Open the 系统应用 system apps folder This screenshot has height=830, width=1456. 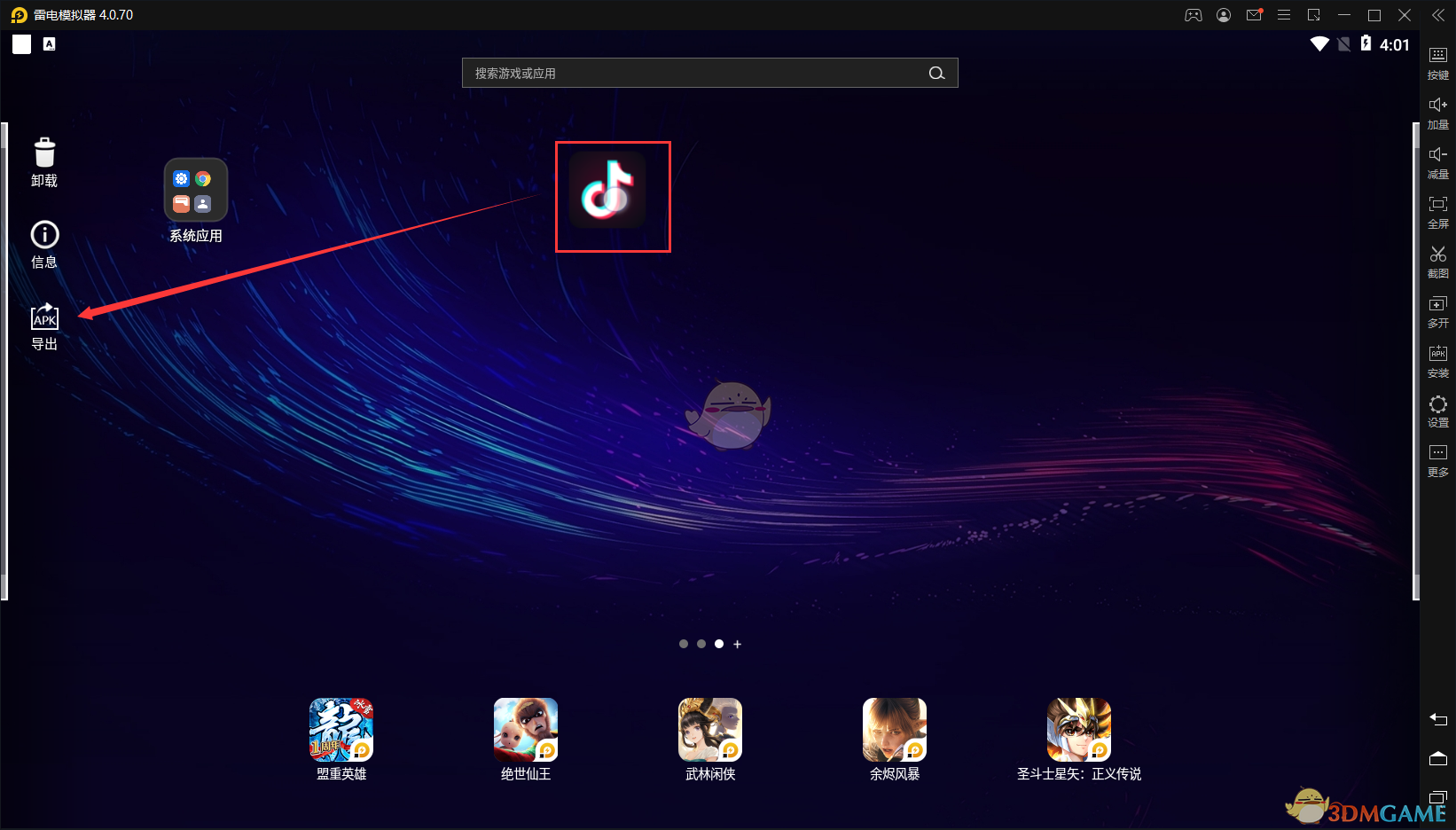[196, 191]
